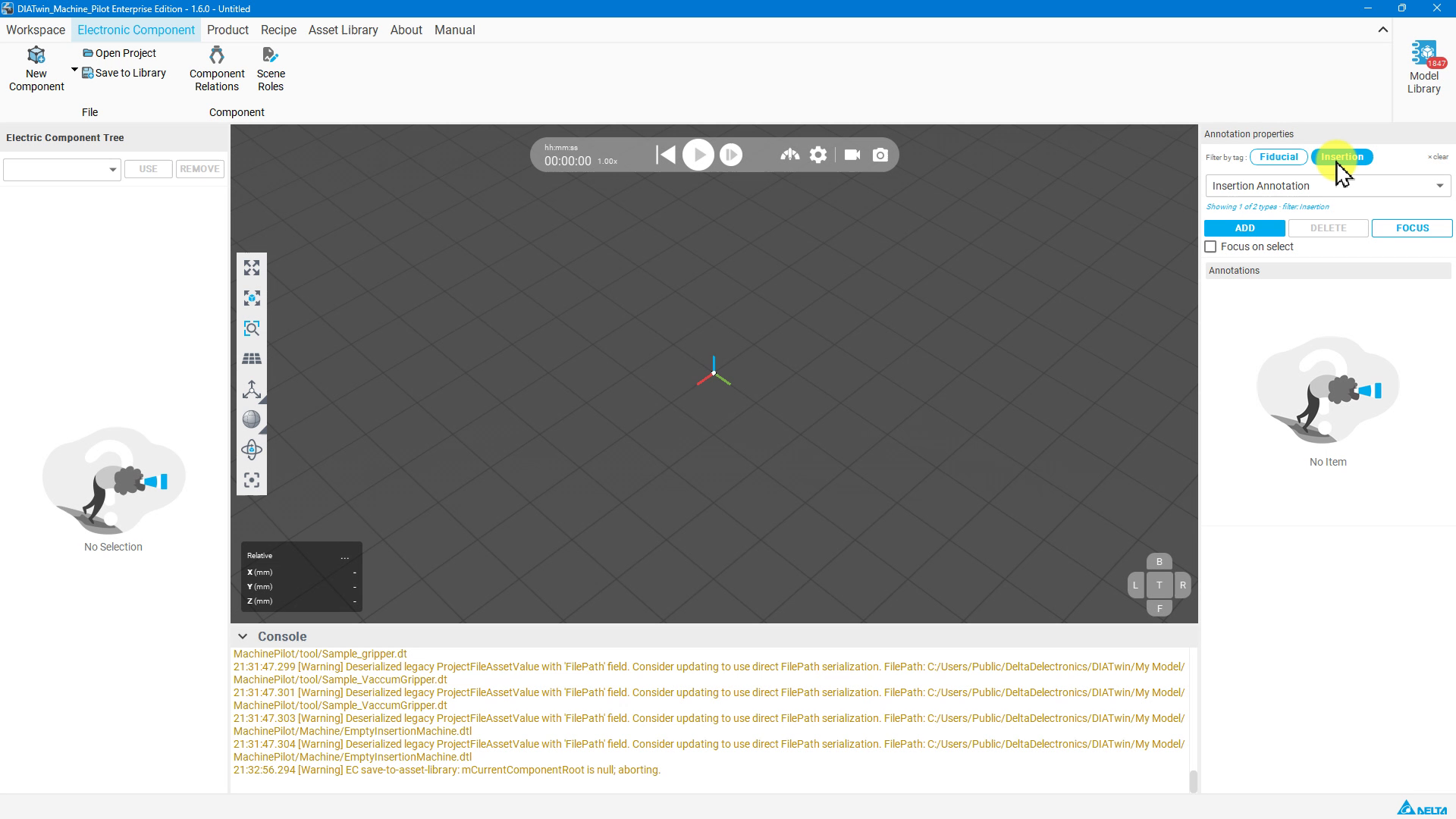
Task: Switch view cube to Front view
Action: pos(1159,608)
